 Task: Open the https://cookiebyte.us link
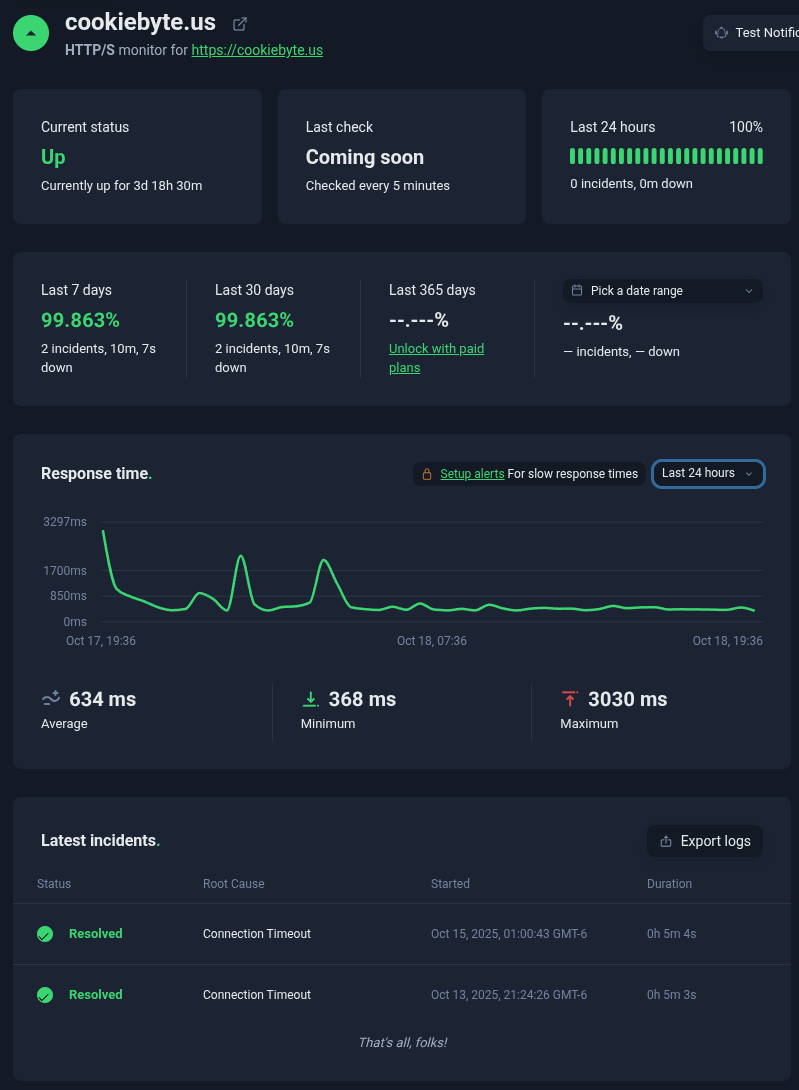[x=257, y=50]
